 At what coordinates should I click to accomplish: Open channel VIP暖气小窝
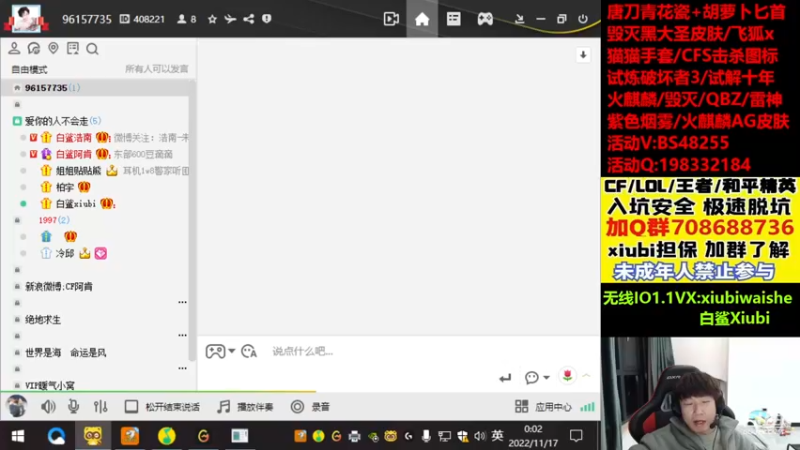click(x=49, y=386)
